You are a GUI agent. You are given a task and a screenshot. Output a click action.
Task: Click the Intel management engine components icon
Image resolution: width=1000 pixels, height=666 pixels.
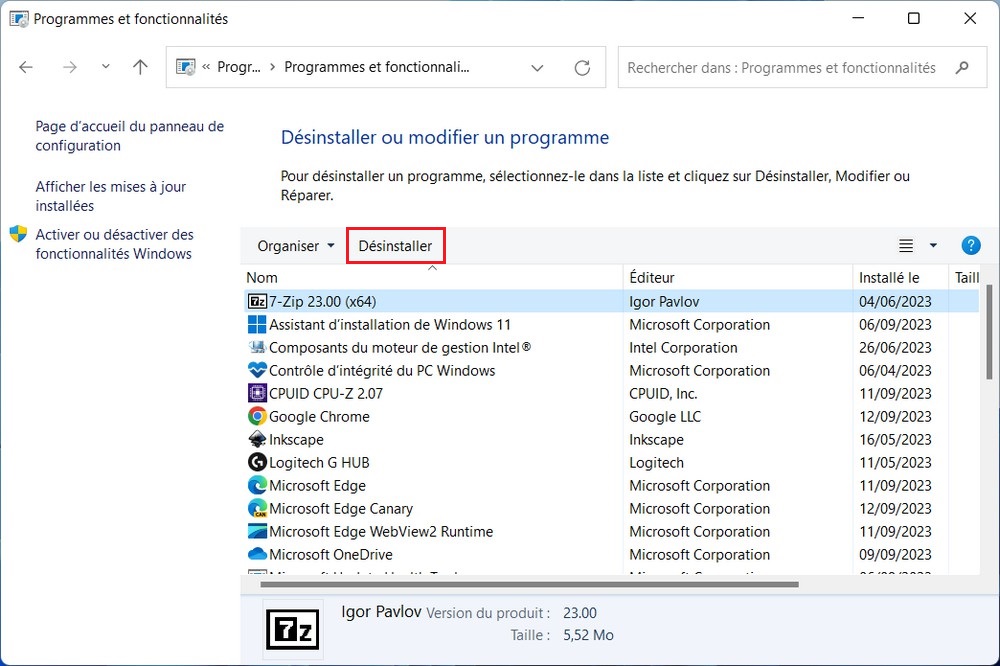[x=257, y=347]
